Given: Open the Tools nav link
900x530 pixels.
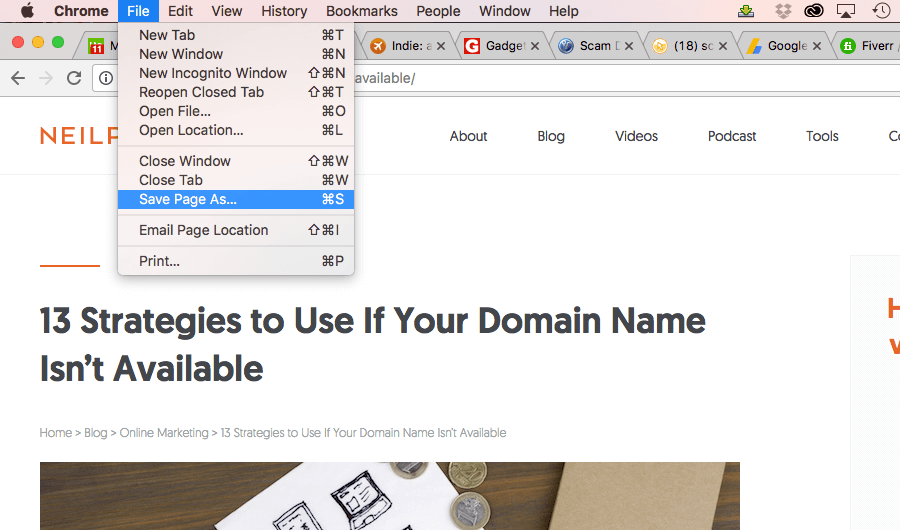Looking at the screenshot, I should pos(822,136).
